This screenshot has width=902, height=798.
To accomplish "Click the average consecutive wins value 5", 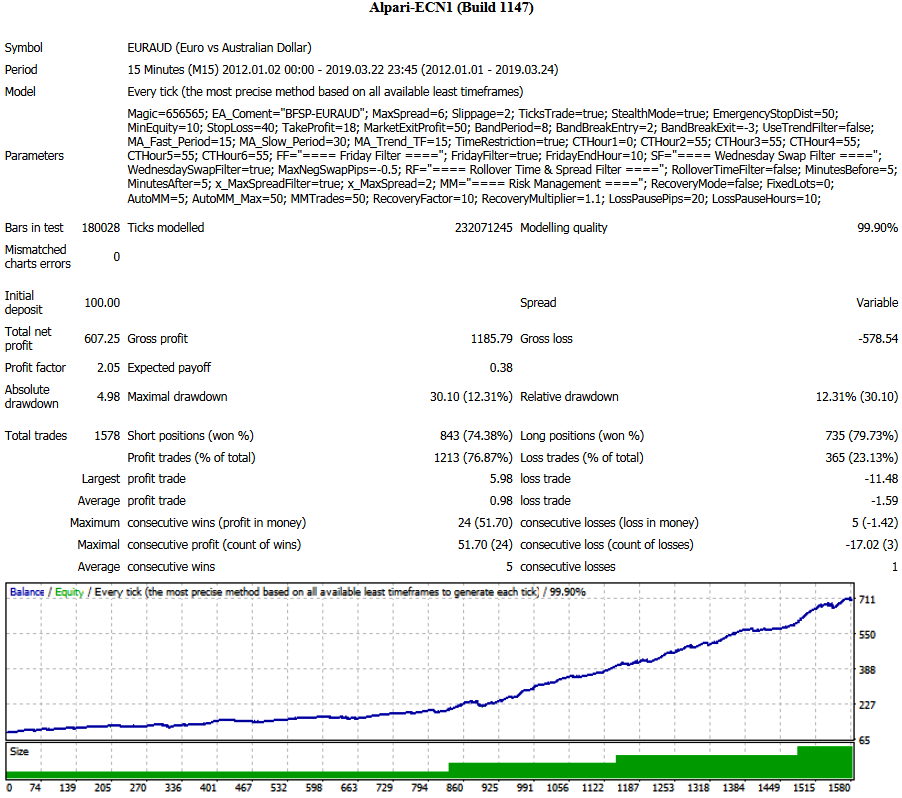I will click(509, 567).
